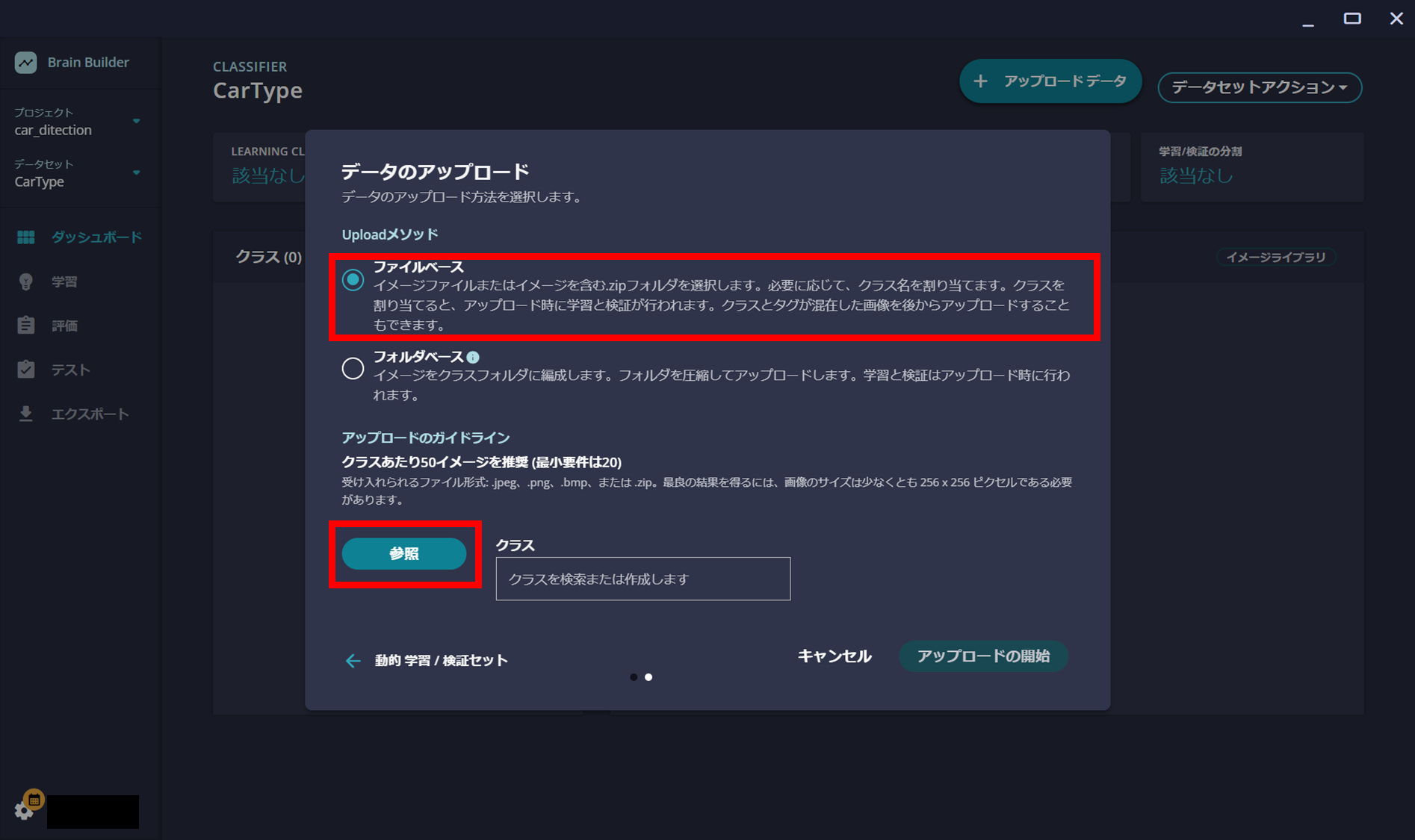Click the CarType dataset title
Screen dimensions: 1415x840
(258, 90)
